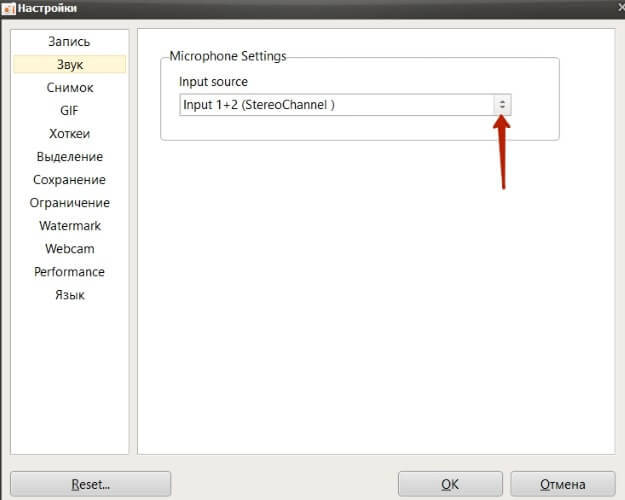Switch to Выделение settings section

click(69, 157)
